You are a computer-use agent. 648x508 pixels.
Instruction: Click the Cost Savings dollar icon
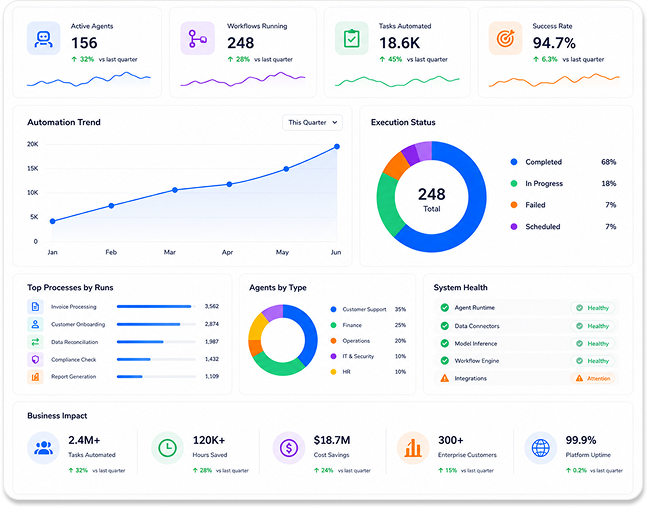pos(289,448)
